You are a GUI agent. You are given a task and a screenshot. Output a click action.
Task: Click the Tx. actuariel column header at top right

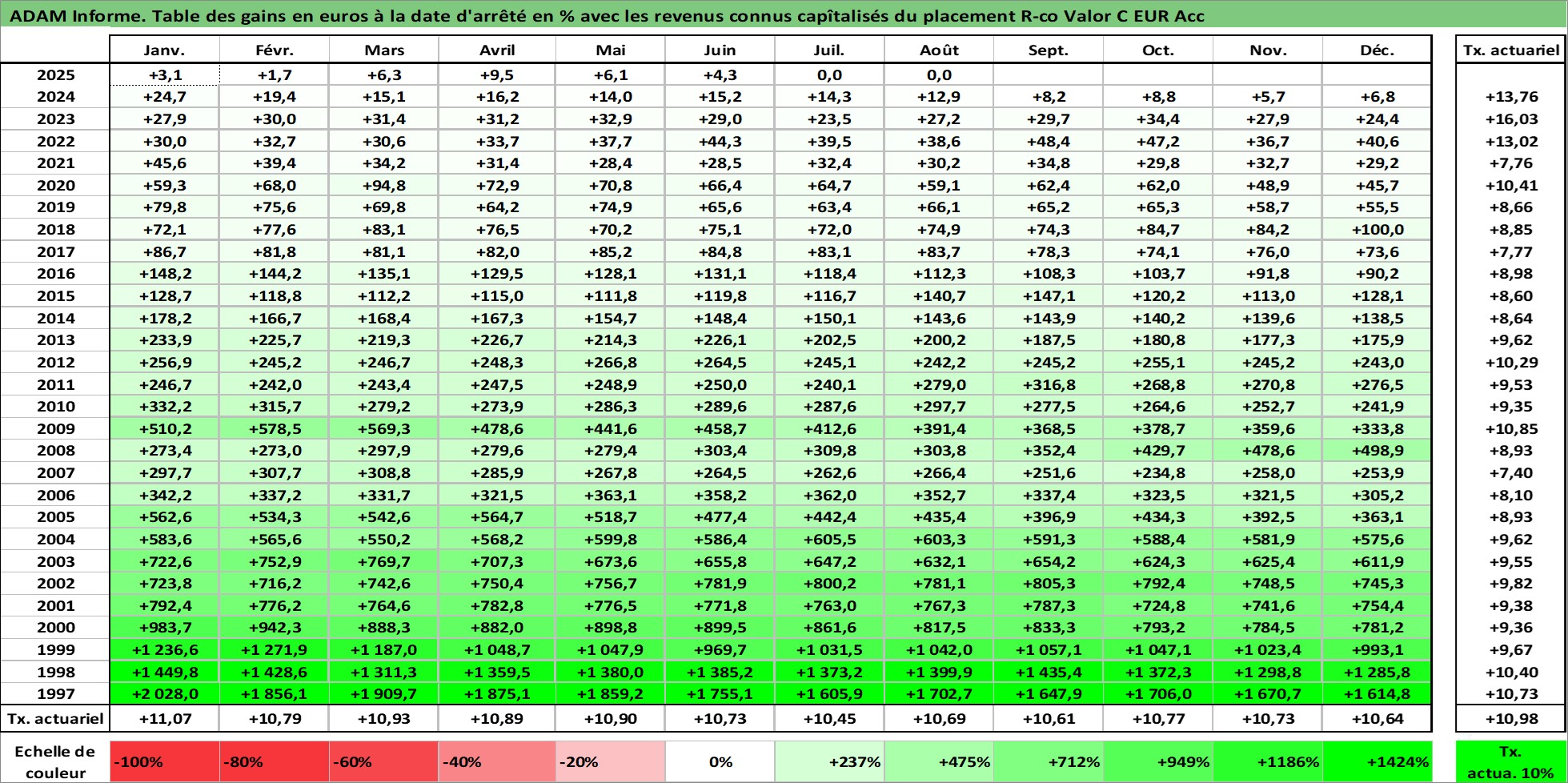tap(1511, 50)
